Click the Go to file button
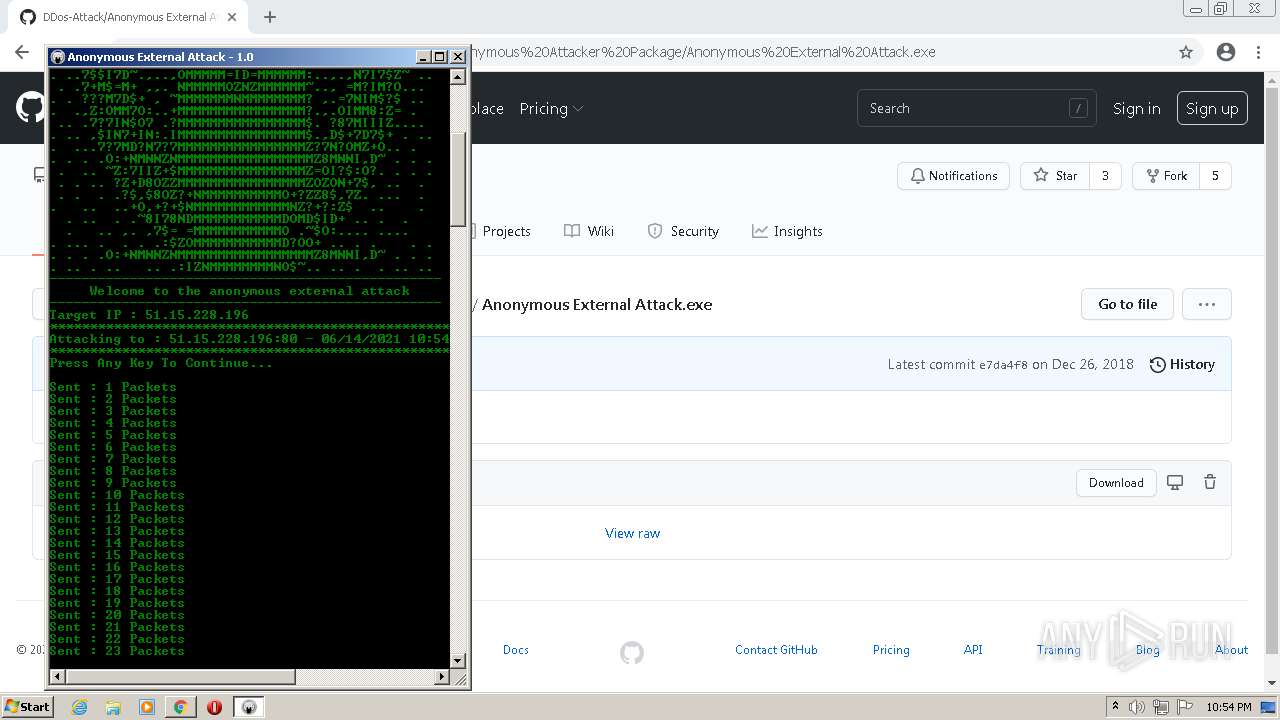The height and width of the screenshot is (720, 1280). coord(1127,304)
